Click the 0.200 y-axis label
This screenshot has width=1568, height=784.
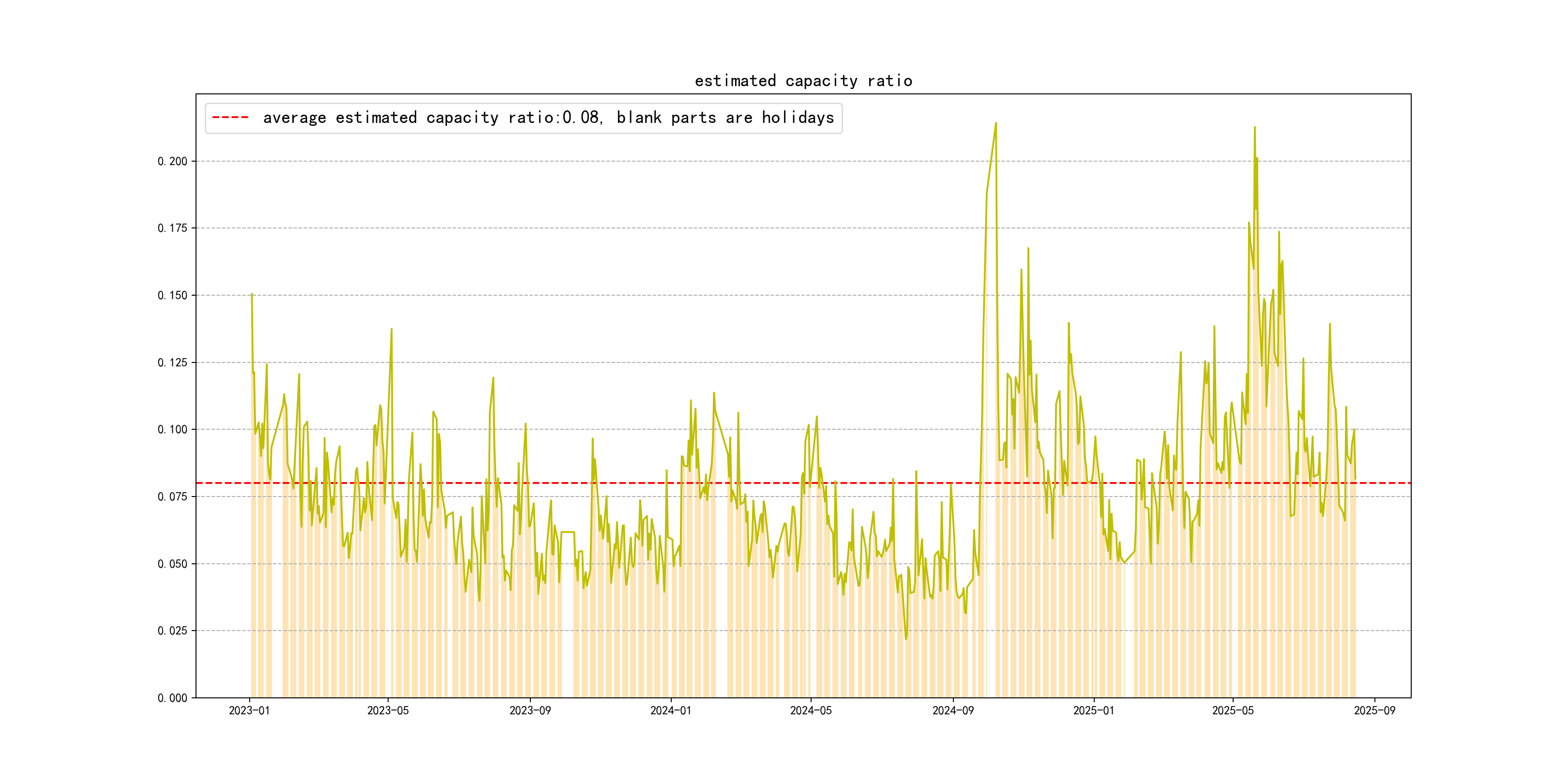[x=172, y=161]
